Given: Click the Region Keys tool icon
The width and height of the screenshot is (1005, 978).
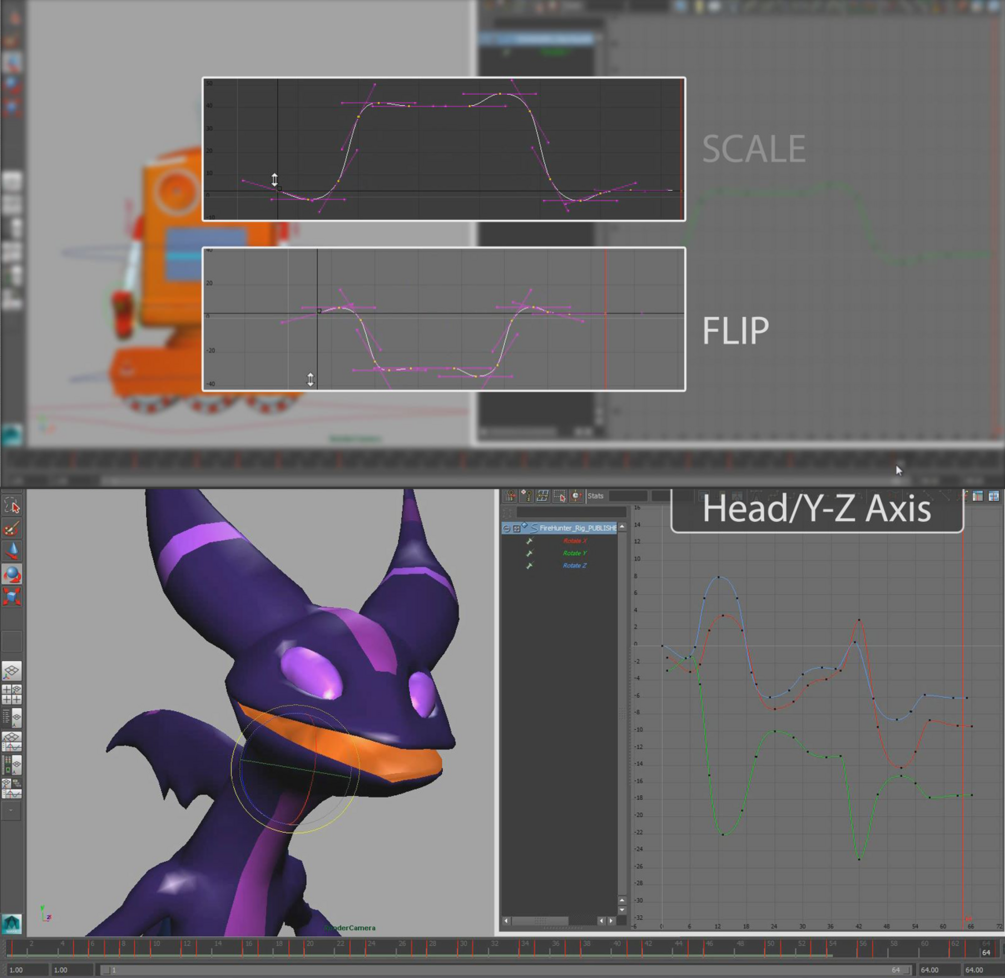Looking at the screenshot, I should tap(560, 495).
